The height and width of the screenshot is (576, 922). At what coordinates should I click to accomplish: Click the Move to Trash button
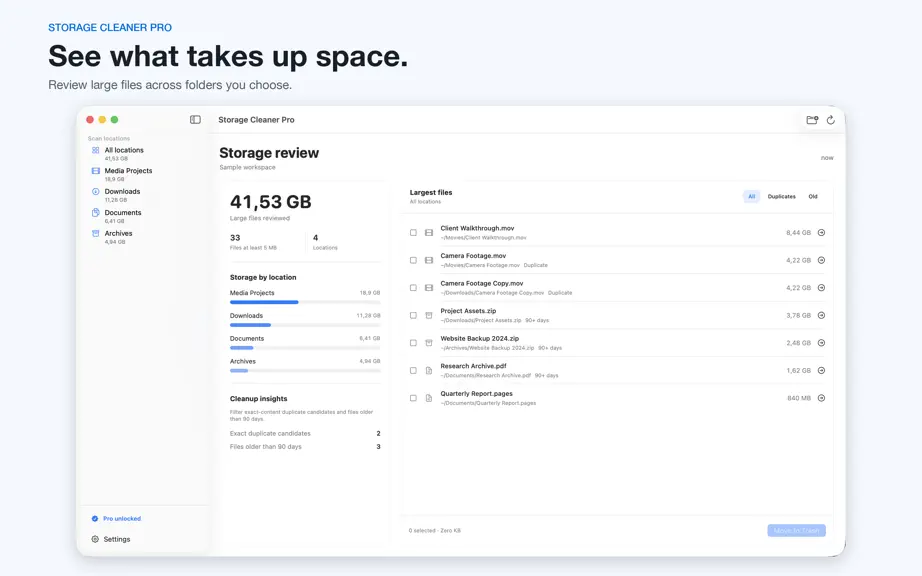pyautogui.click(x=796, y=531)
